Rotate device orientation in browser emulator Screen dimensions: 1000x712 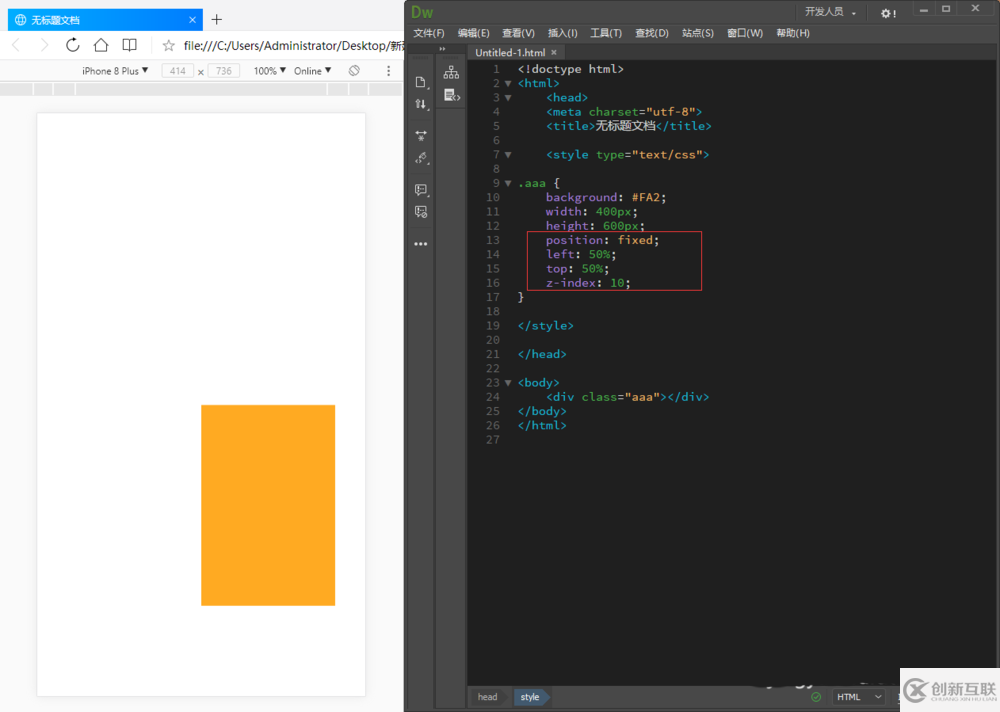(354, 71)
